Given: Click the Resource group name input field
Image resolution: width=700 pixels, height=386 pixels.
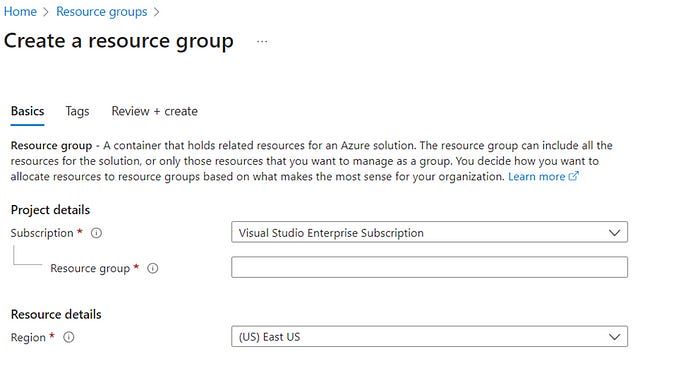Looking at the screenshot, I should click(x=429, y=267).
